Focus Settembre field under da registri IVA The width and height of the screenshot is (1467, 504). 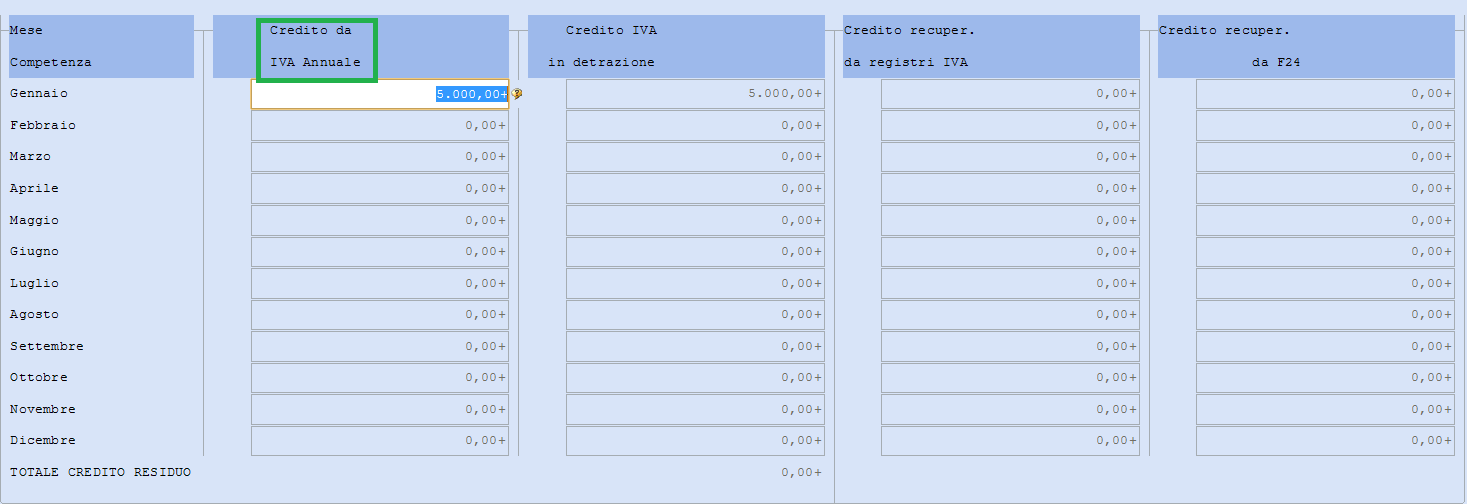coord(1010,346)
